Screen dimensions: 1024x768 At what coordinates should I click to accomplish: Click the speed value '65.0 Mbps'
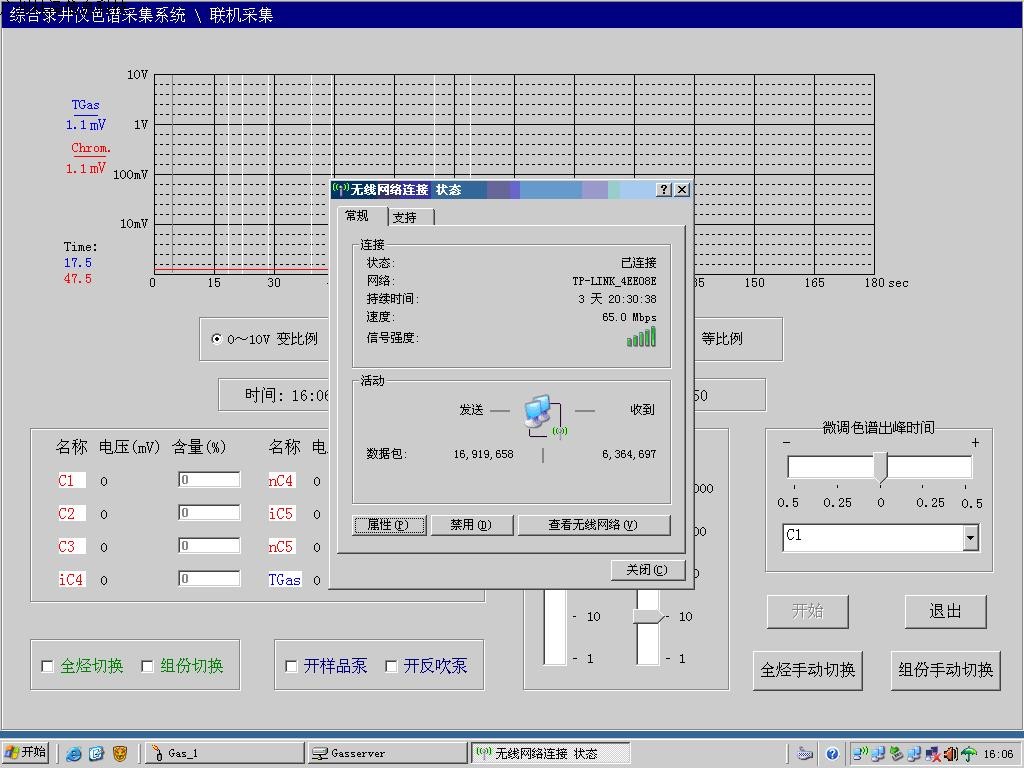630,317
